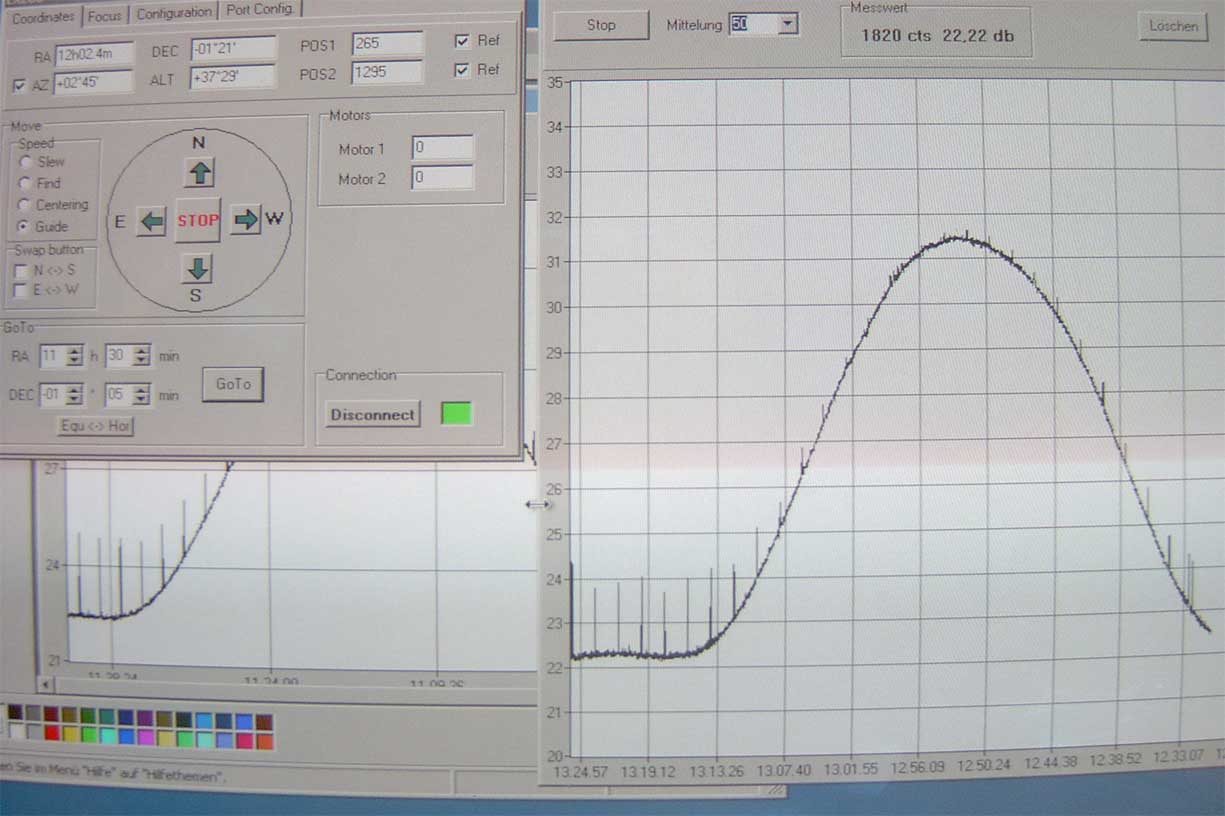Click the east left-arrow move button
The width and height of the screenshot is (1225, 816).
click(x=152, y=221)
